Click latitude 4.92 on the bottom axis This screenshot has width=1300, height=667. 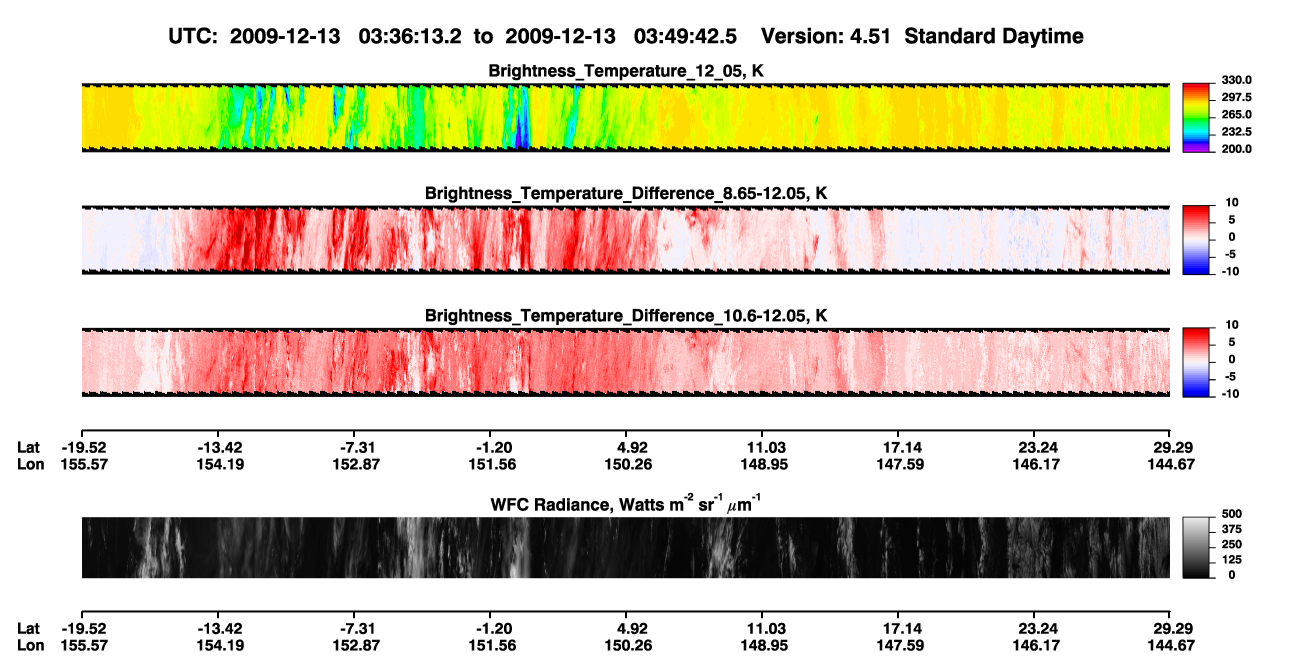(x=630, y=628)
